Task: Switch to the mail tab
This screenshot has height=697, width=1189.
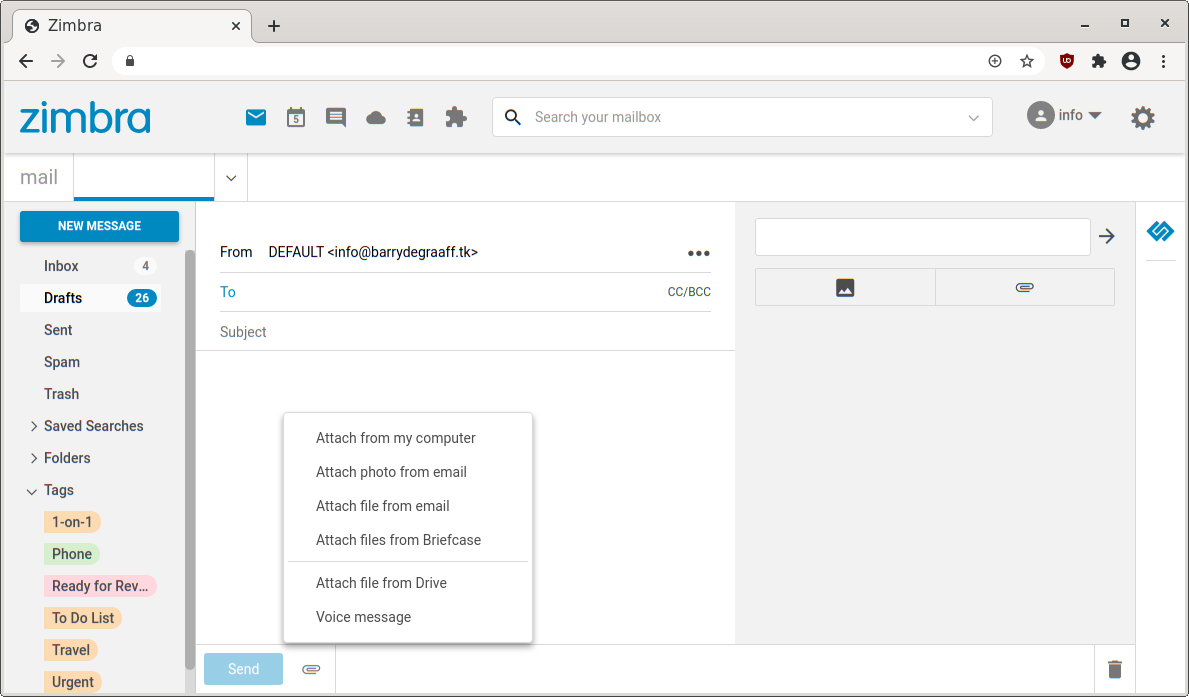Action: coord(39,177)
